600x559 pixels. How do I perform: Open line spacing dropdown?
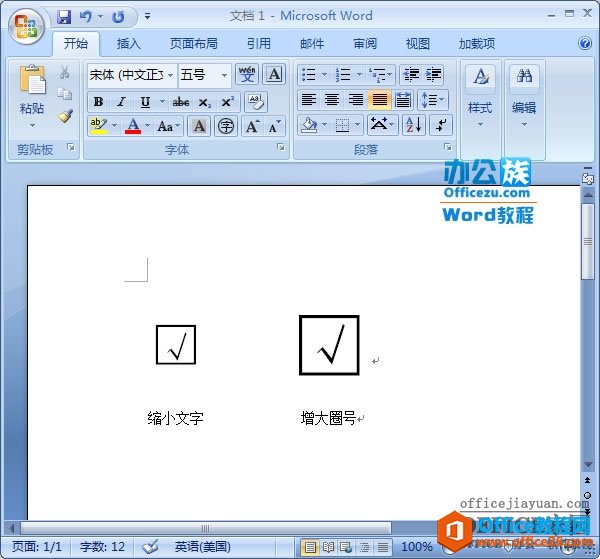click(x=433, y=100)
